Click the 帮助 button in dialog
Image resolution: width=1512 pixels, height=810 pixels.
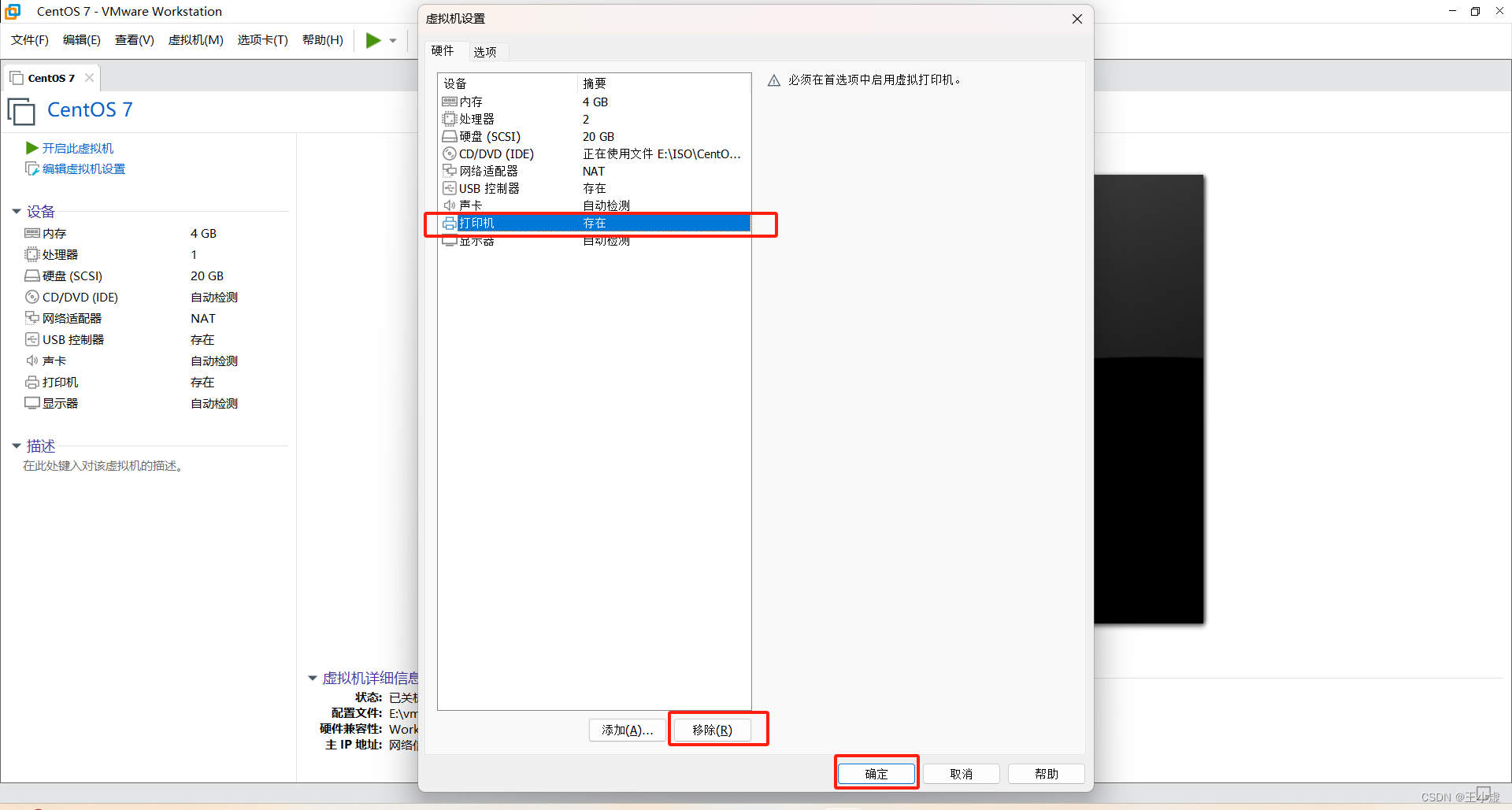point(1047,774)
